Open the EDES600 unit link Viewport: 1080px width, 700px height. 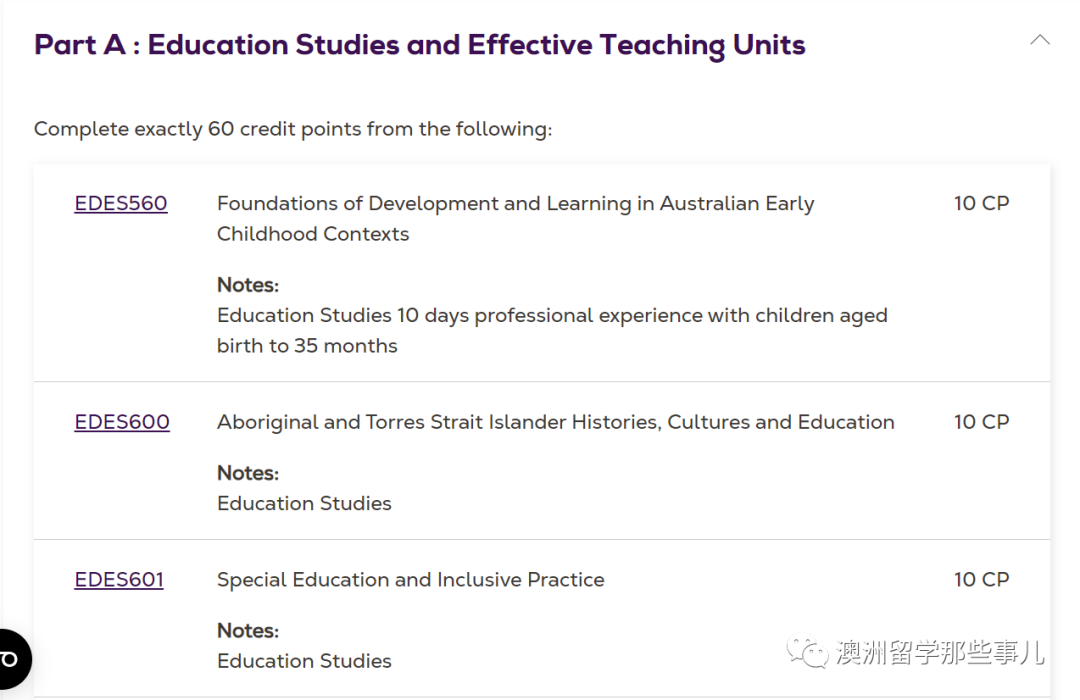[122, 422]
